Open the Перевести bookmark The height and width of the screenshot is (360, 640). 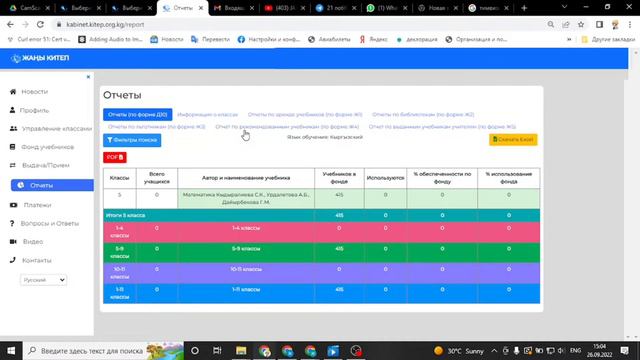(x=210, y=39)
